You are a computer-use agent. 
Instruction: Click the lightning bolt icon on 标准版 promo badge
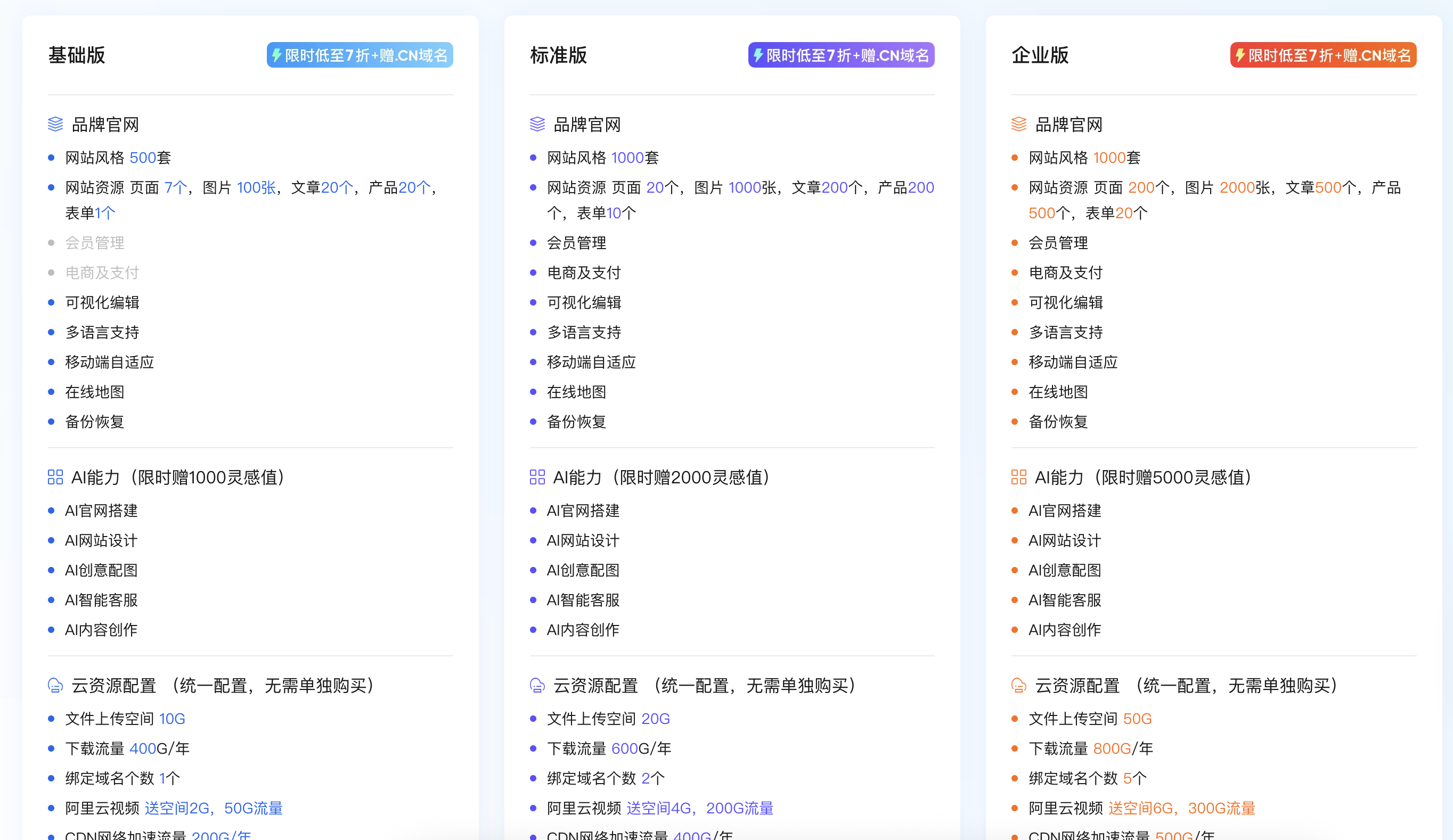(x=758, y=55)
